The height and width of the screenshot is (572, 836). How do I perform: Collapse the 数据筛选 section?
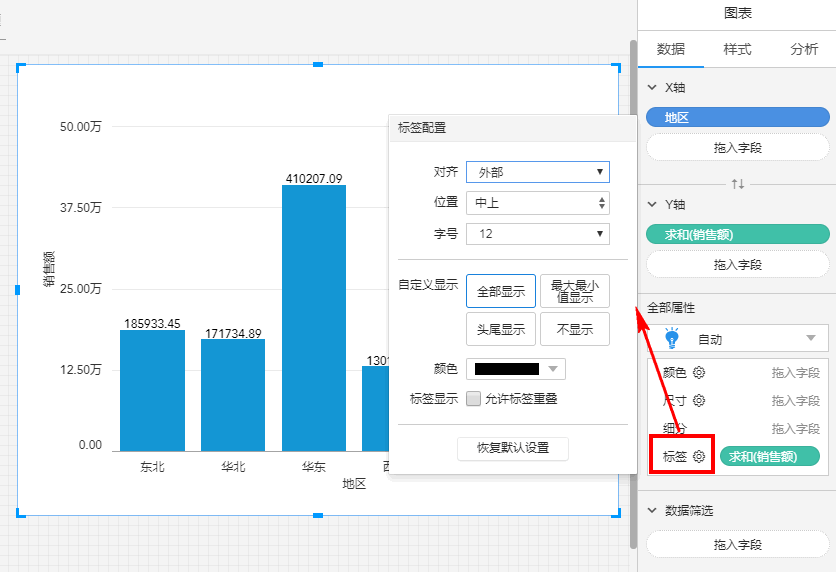[x=654, y=511]
